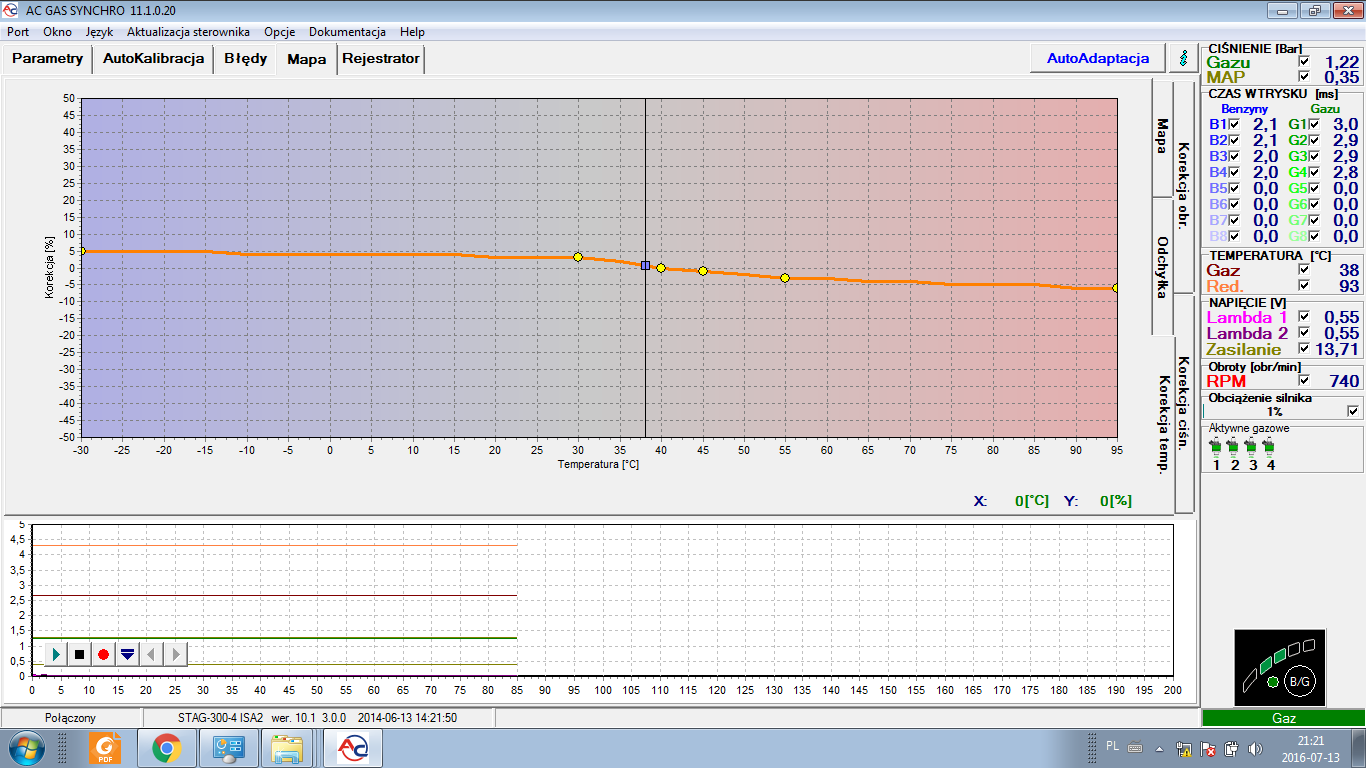This screenshot has height=768, width=1366.
Task: Click the PL language indicator
Action: (x=1113, y=745)
